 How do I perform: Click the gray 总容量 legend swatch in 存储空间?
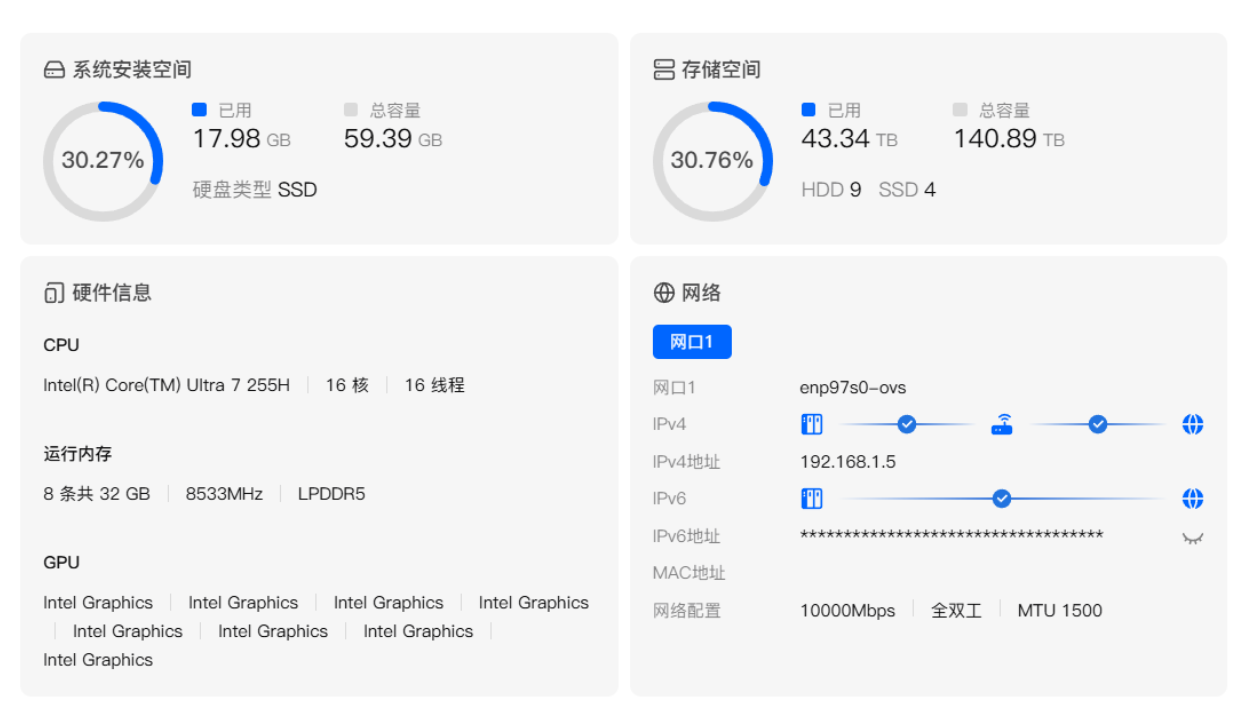coord(960,110)
